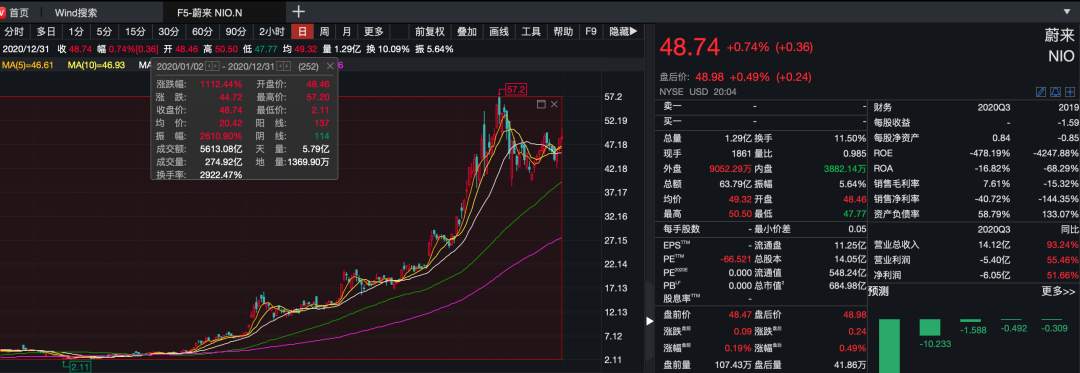The width and height of the screenshot is (1080, 373).
Task: Click 隐藏 to hide side panel
Action: (623, 32)
